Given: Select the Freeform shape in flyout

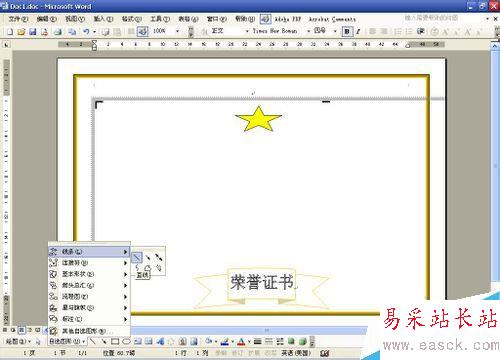Looking at the screenshot, I should [148, 268].
